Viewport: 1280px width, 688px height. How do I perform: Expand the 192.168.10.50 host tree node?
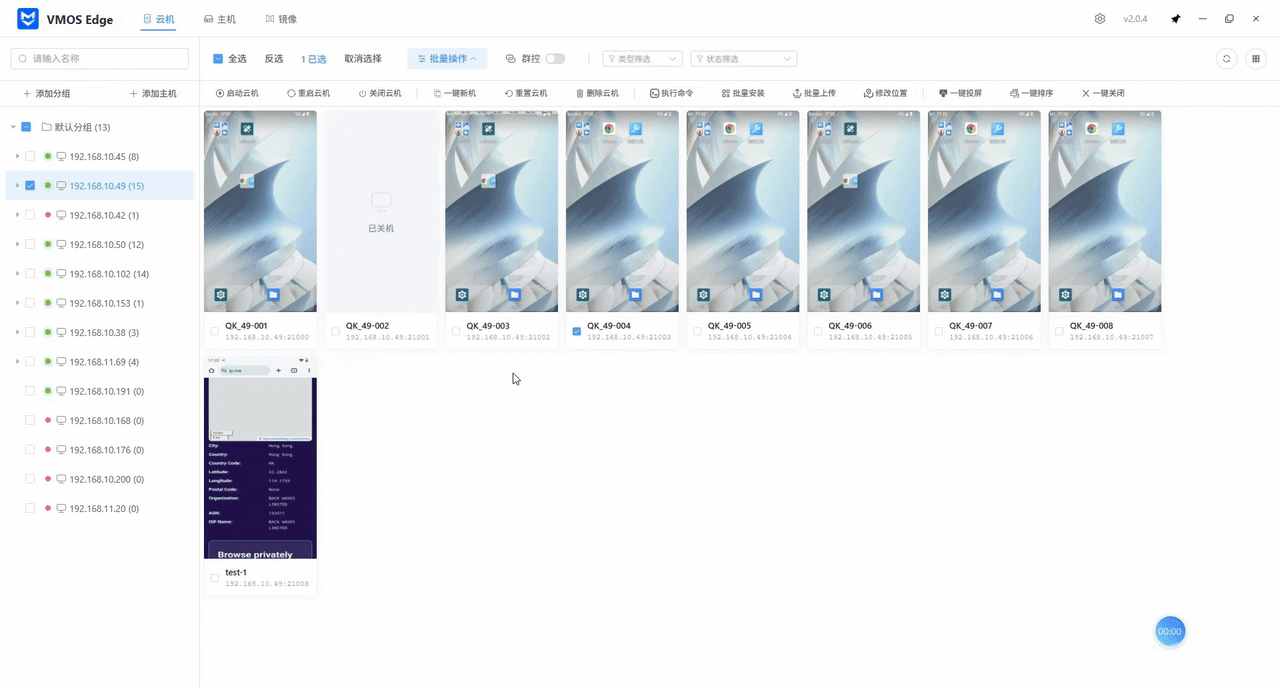pyautogui.click(x=17, y=245)
